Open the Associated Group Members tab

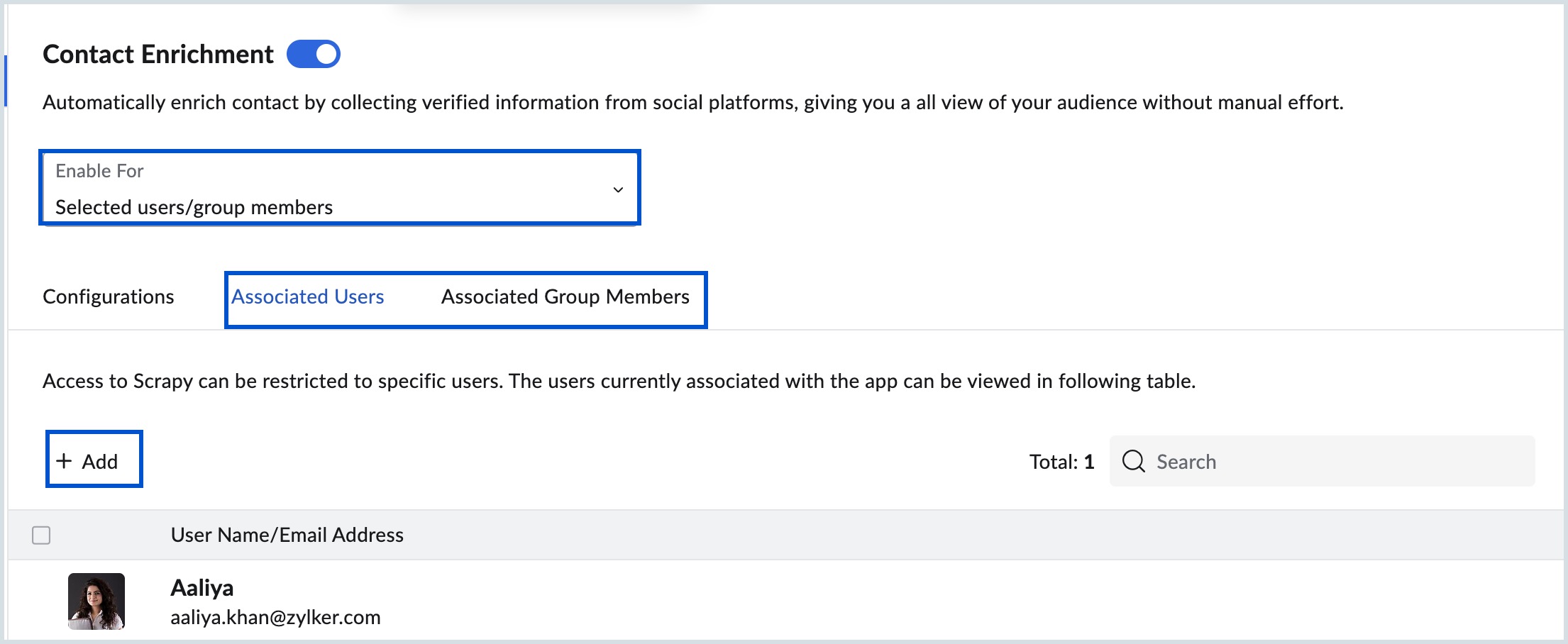pos(565,296)
